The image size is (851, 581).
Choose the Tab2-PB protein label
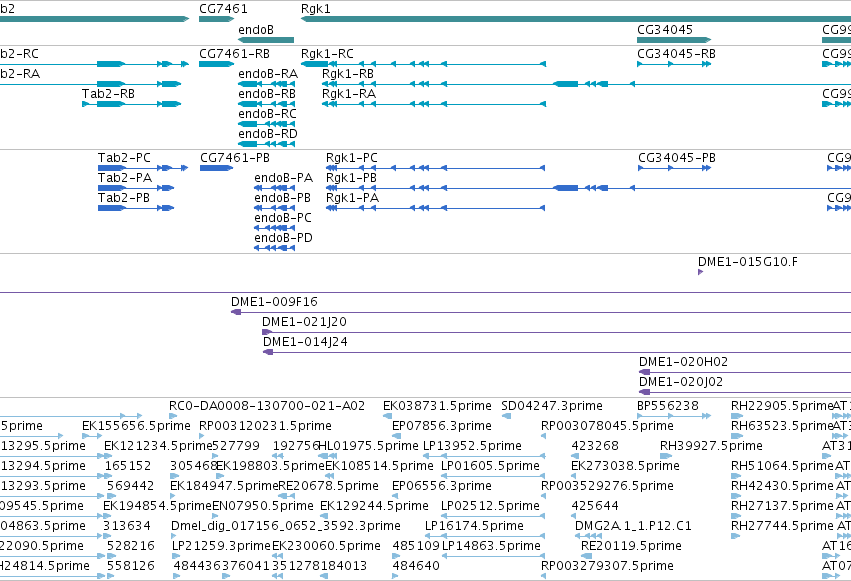(x=124, y=198)
